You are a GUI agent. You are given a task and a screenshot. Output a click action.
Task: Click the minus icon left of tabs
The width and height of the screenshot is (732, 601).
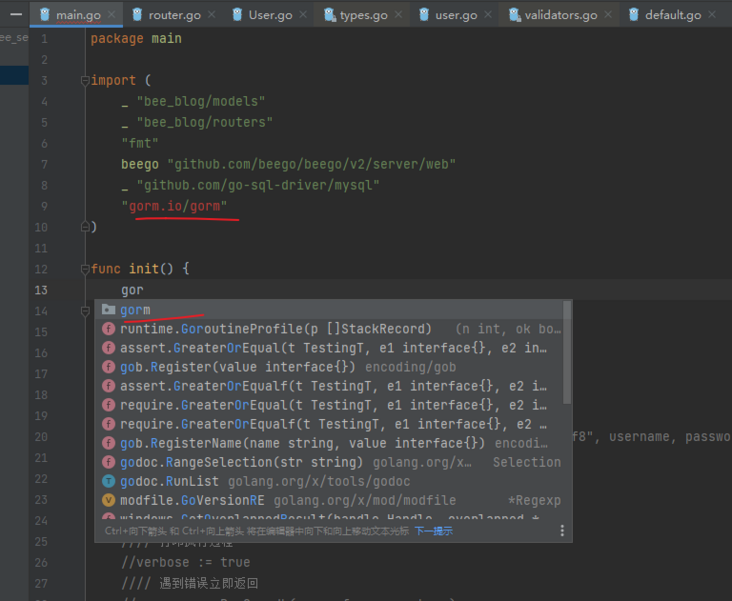[x=15, y=15]
